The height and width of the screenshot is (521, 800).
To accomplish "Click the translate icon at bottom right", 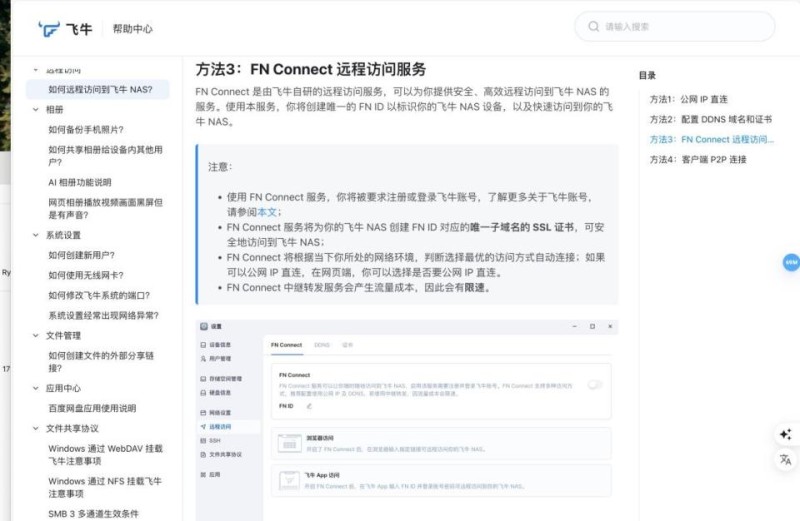I will tap(785, 459).
